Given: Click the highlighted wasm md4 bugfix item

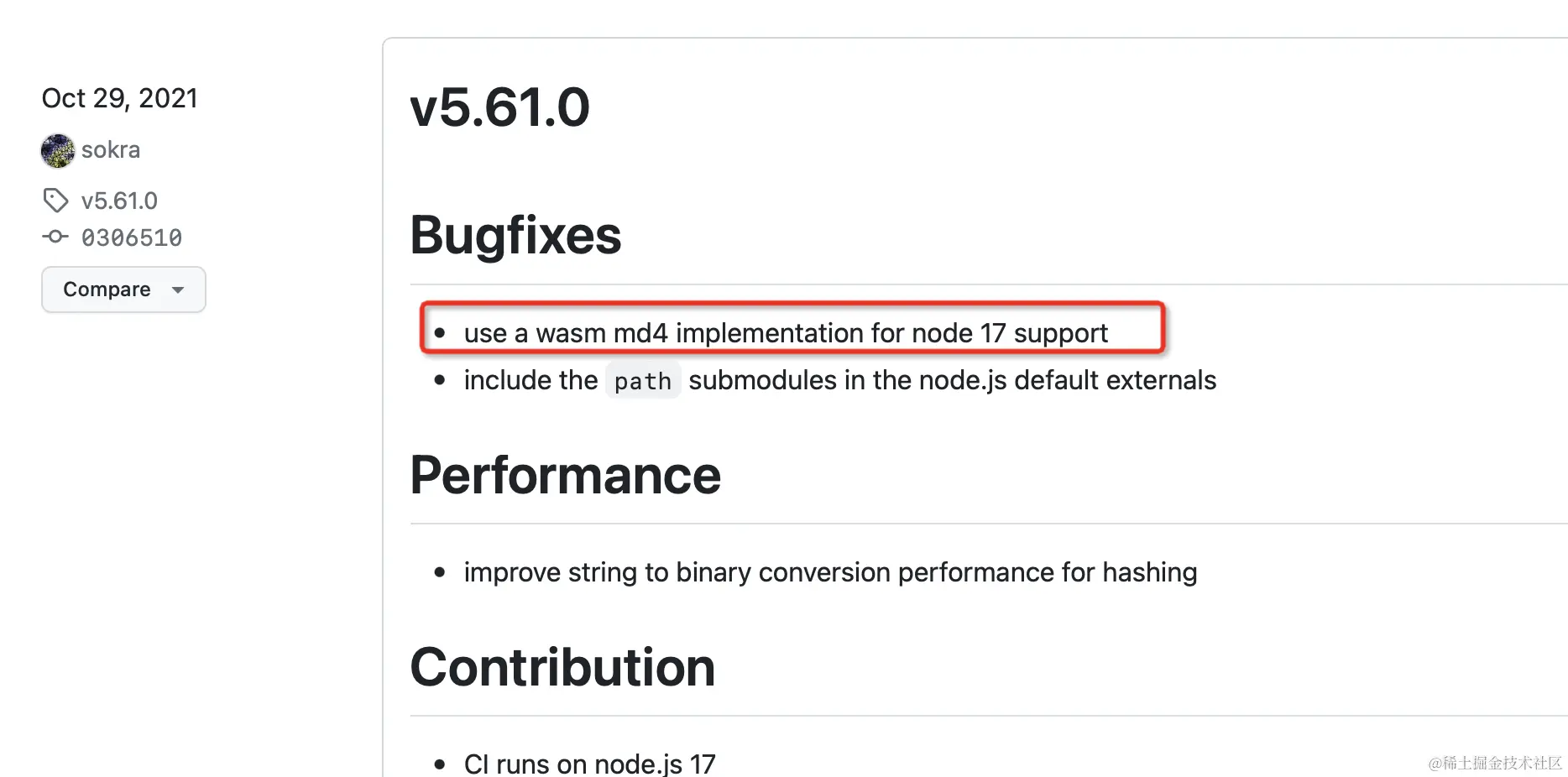Looking at the screenshot, I should pyautogui.click(x=786, y=333).
